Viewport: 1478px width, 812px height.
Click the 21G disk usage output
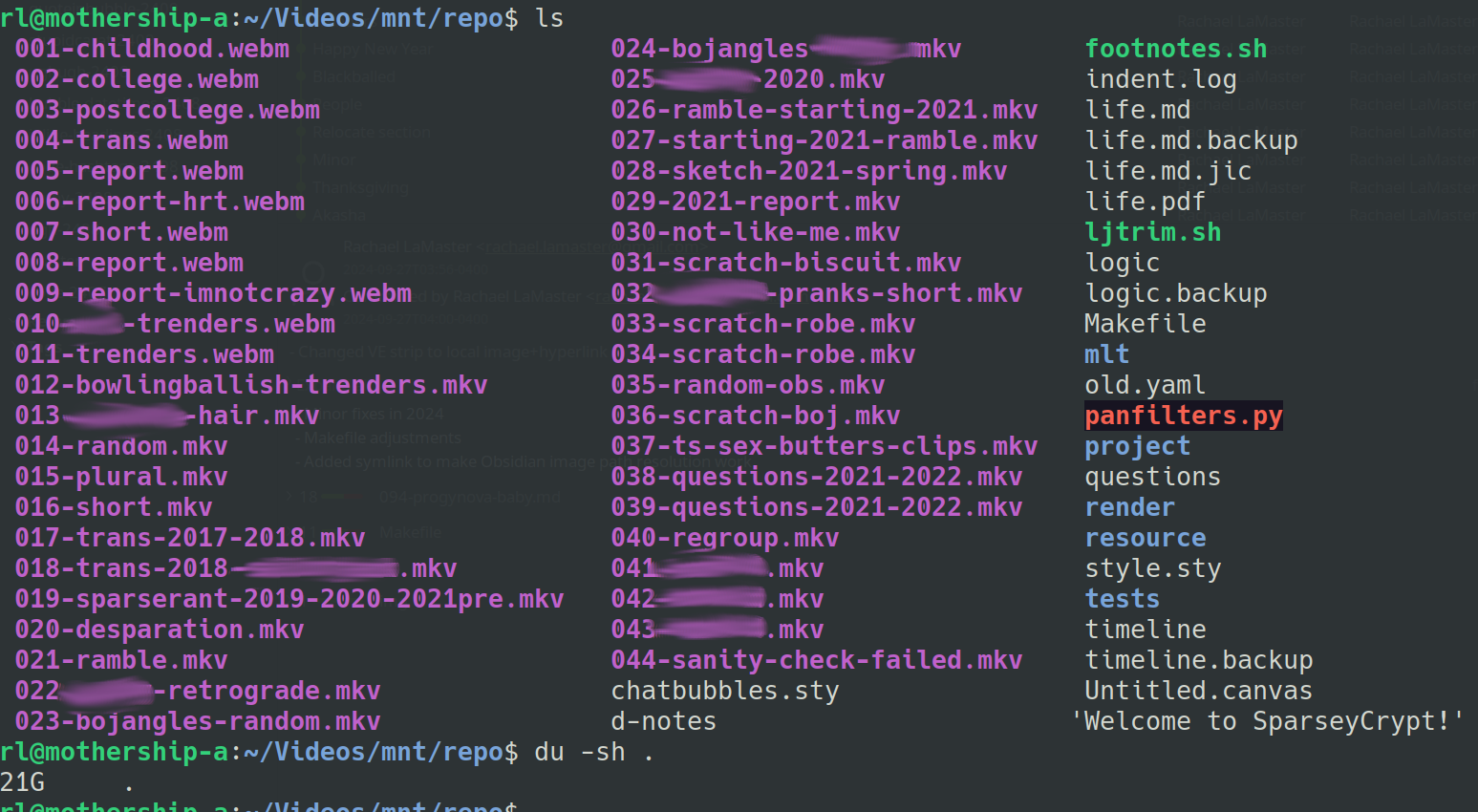pos(23,782)
